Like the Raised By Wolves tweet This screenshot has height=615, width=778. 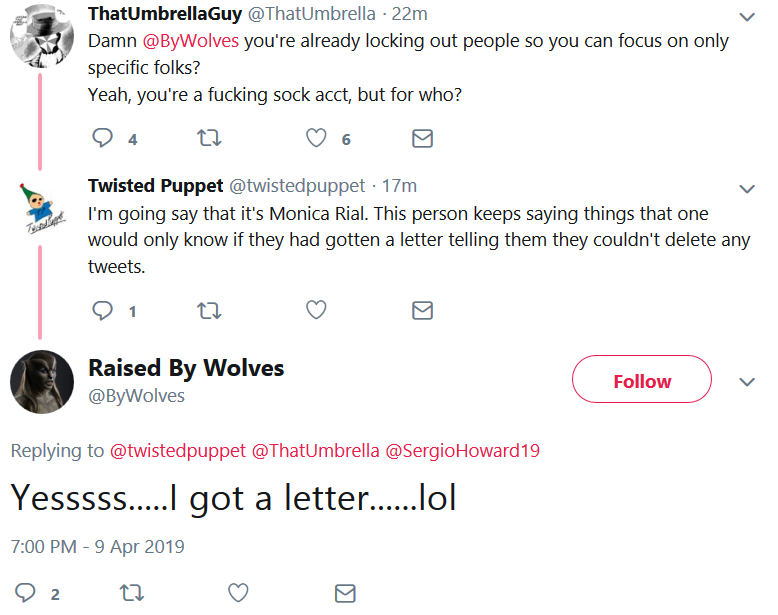238,593
